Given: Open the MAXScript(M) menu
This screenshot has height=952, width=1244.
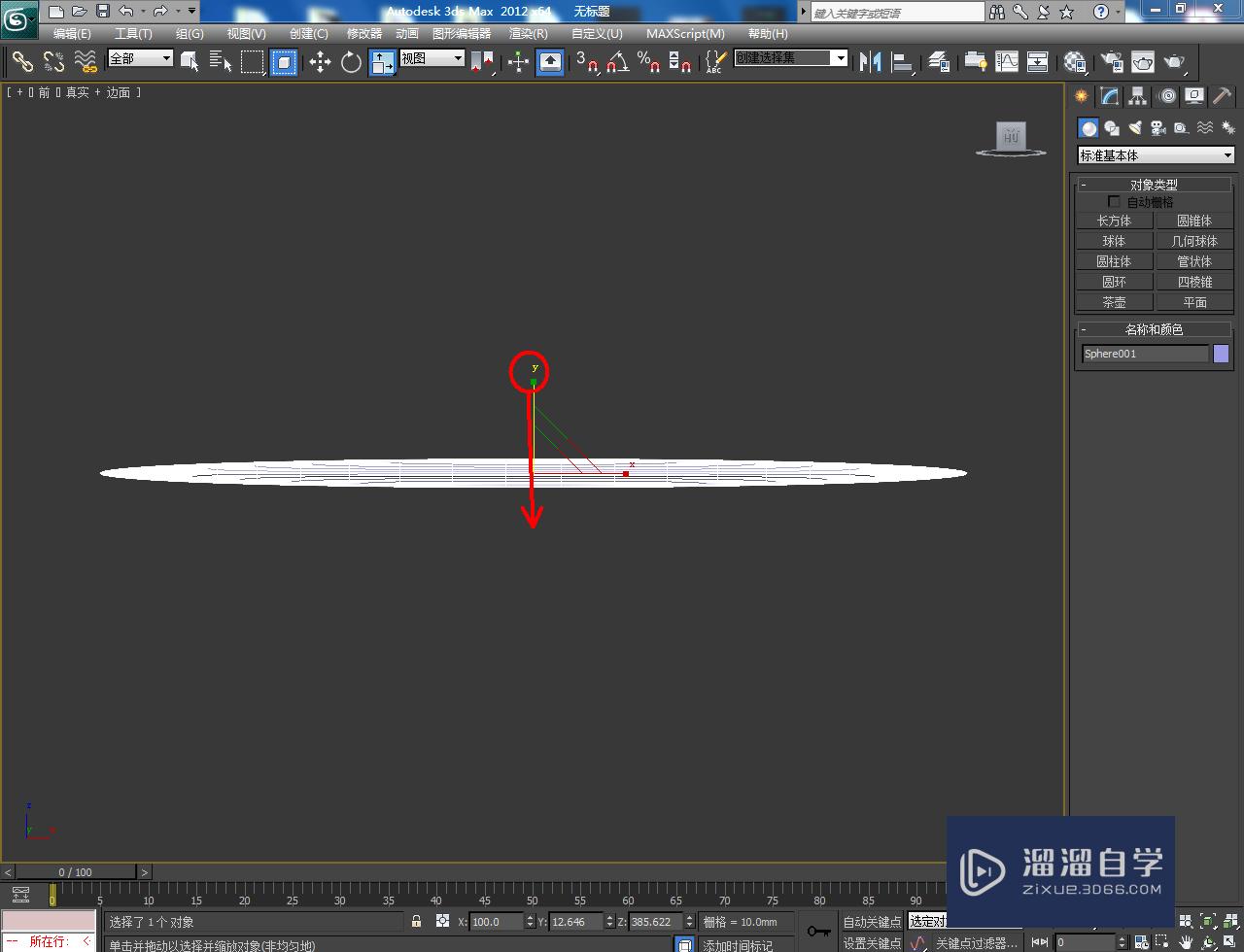Looking at the screenshot, I should coord(685,34).
